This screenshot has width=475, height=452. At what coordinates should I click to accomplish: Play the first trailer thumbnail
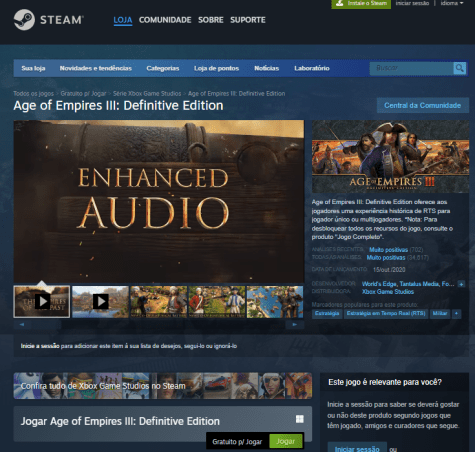[x=42, y=302]
